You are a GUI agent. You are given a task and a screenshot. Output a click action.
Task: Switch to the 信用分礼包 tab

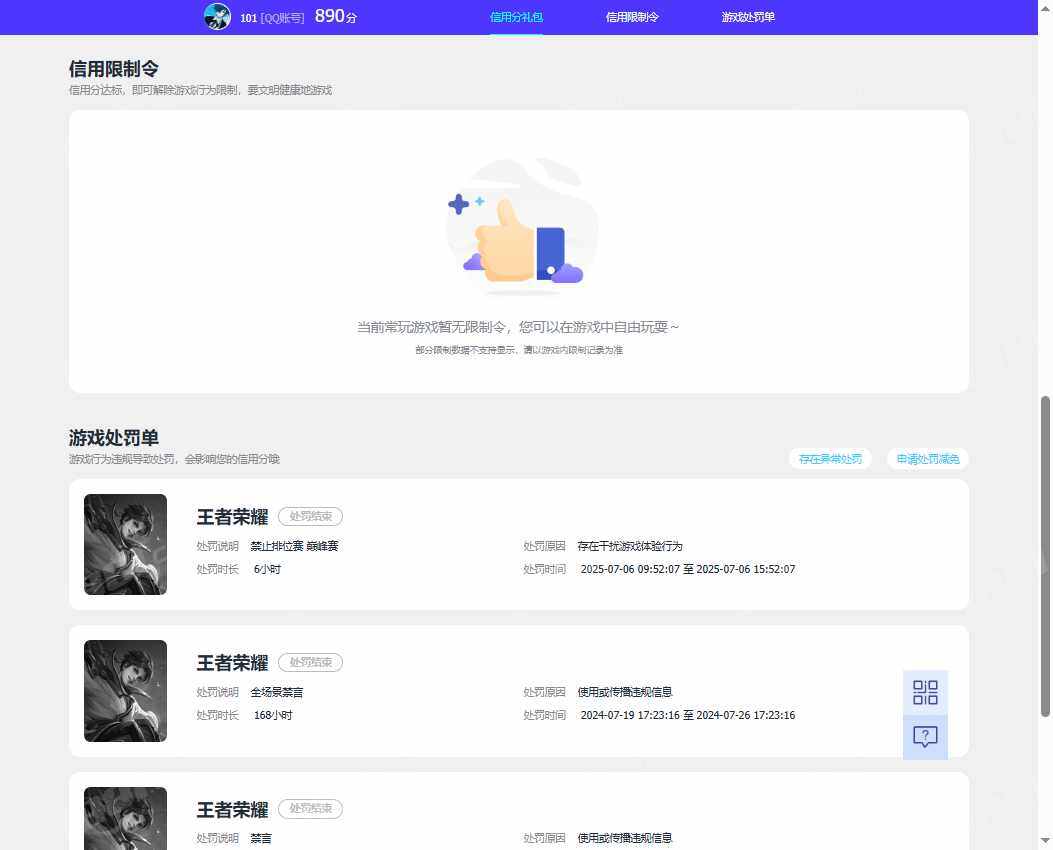tap(516, 17)
